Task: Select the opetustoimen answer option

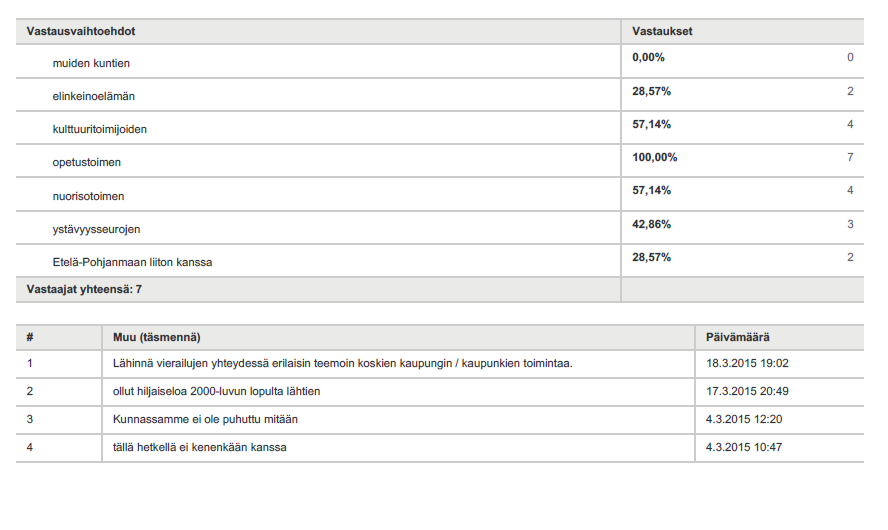Action: (x=87, y=163)
